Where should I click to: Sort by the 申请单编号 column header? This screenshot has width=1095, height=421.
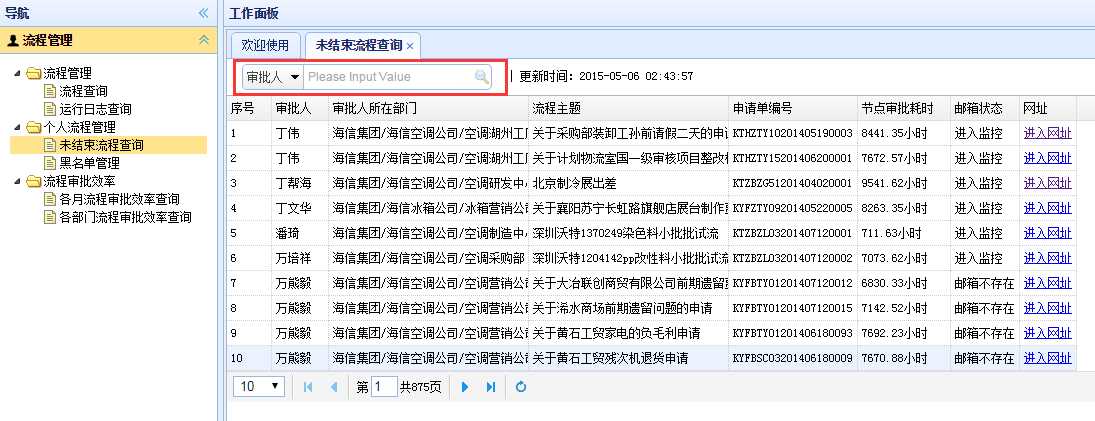(793, 109)
